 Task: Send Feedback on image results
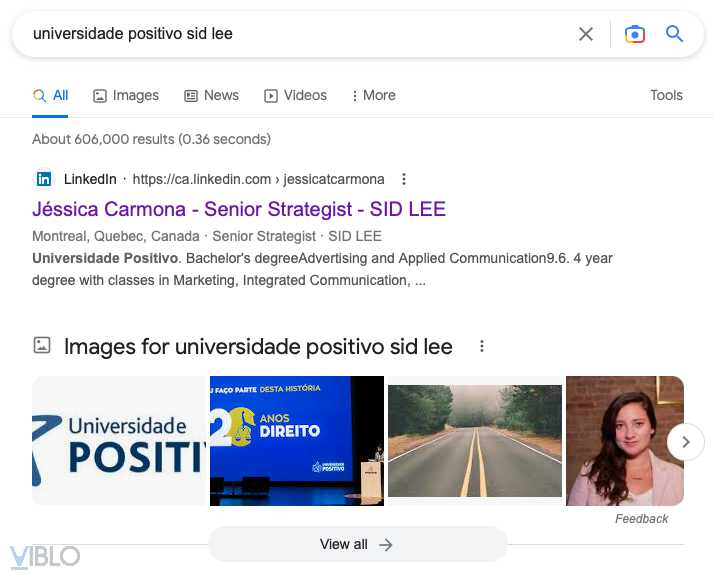pyautogui.click(x=641, y=519)
